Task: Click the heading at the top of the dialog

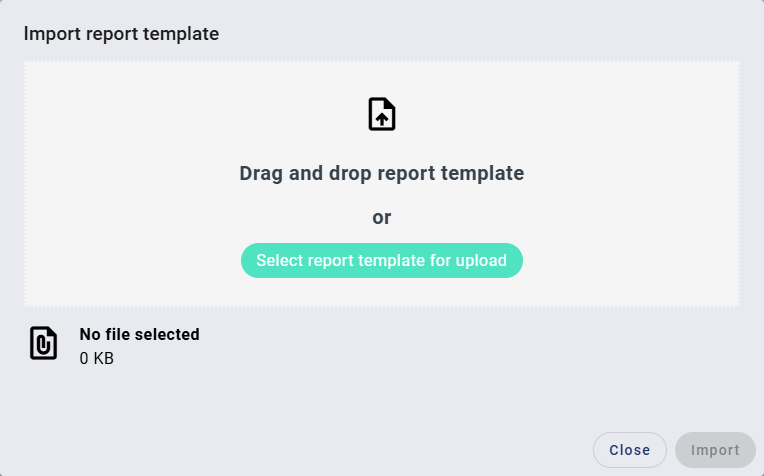Action: 121,34
